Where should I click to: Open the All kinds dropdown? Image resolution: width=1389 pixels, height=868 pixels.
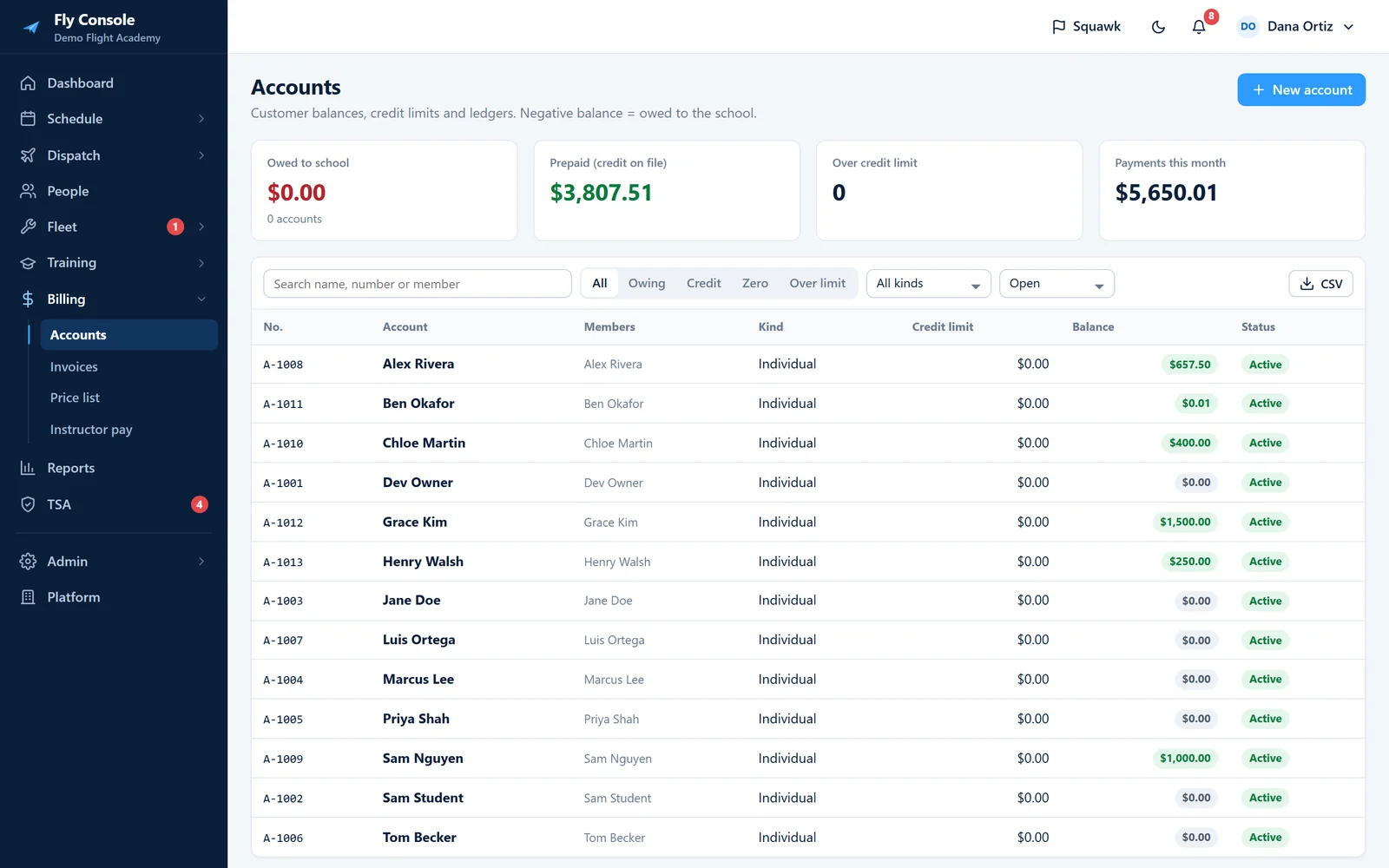[929, 284]
